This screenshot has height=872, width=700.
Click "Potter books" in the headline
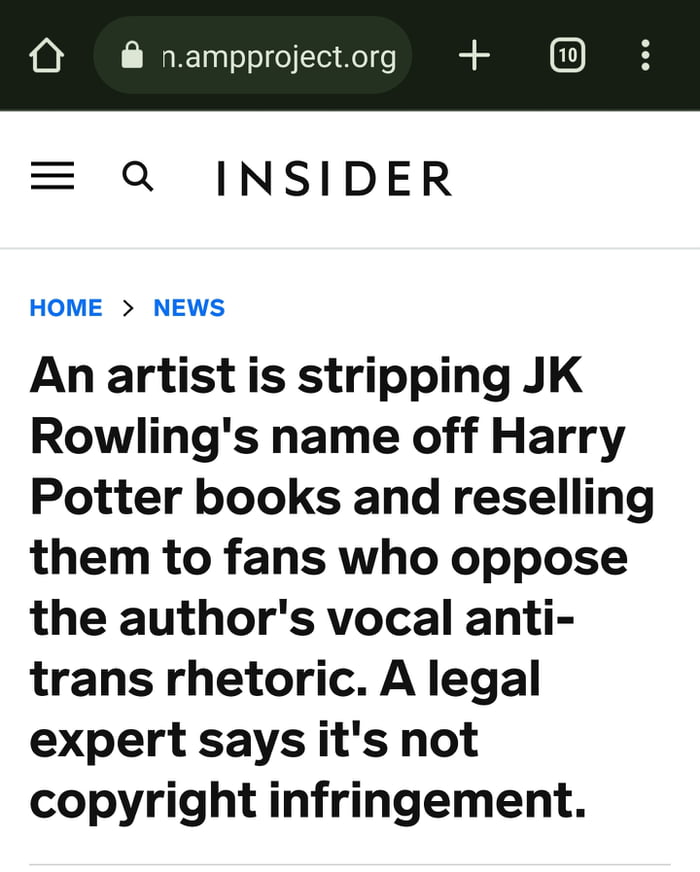pyautogui.click(x=174, y=498)
